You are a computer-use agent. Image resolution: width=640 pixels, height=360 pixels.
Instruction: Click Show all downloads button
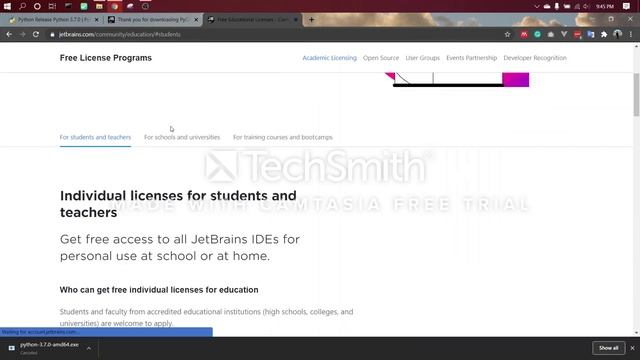(x=608, y=348)
